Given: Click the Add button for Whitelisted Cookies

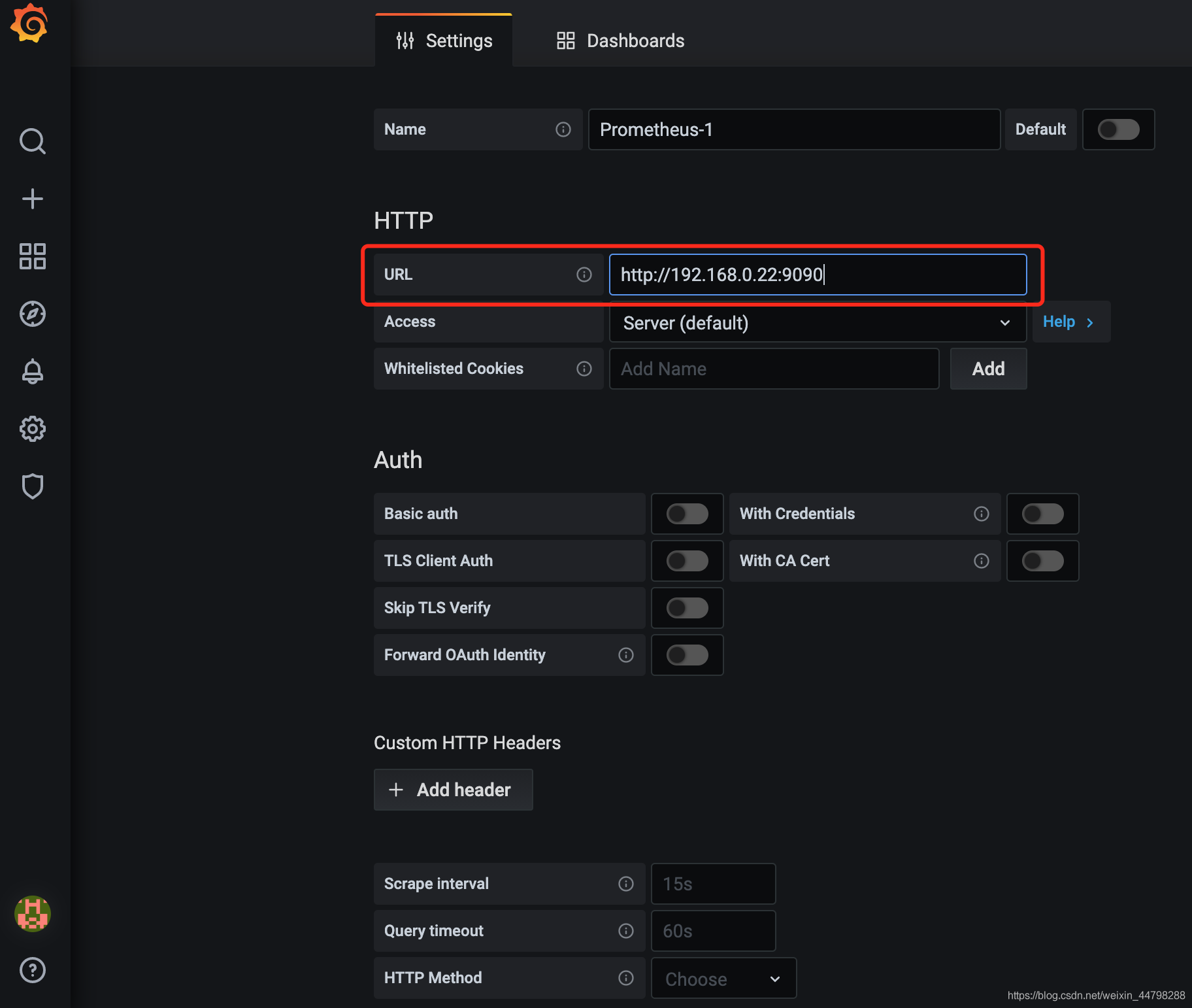Looking at the screenshot, I should [x=988, y=369].
